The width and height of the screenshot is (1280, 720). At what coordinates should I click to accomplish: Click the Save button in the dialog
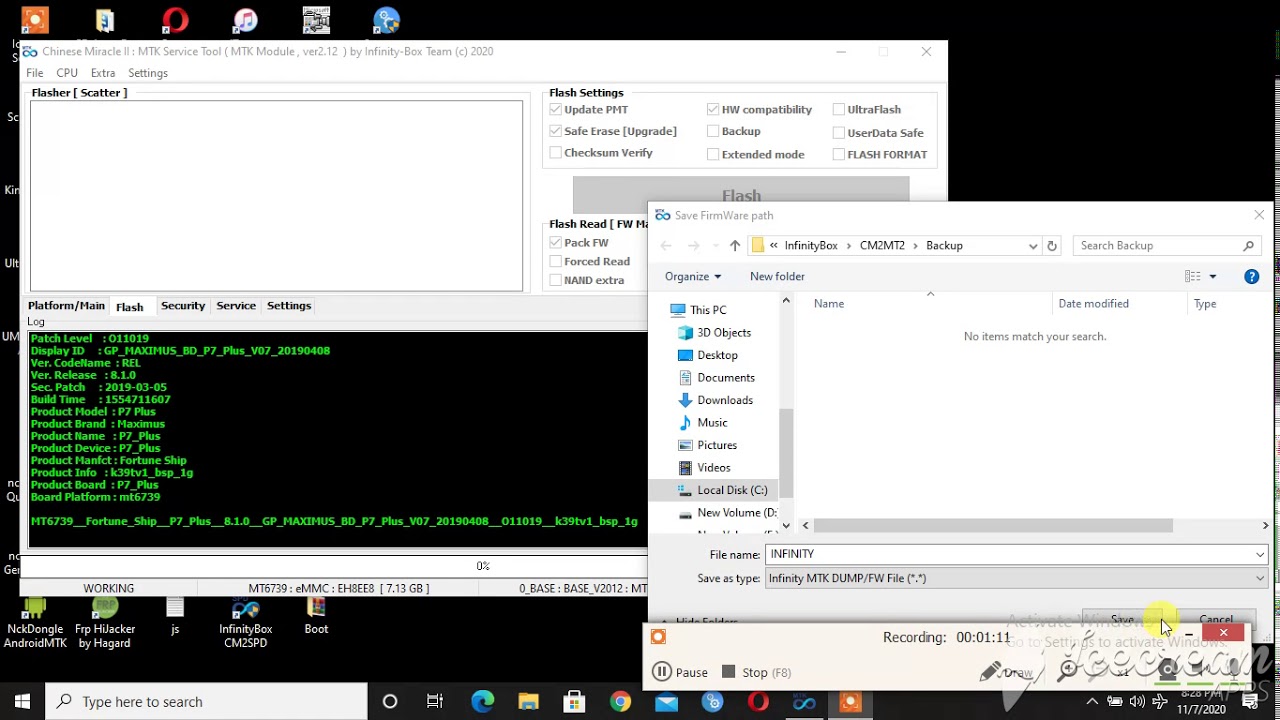click(x=1122, y=620)
